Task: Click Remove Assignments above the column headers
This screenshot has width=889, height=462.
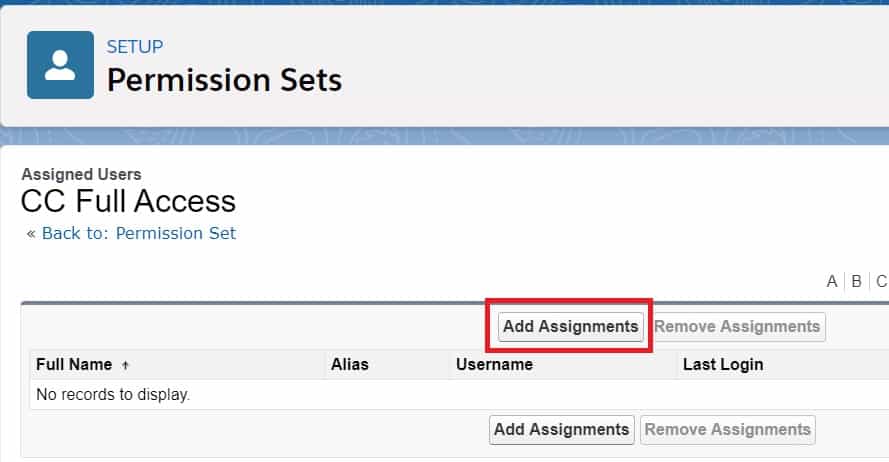Action: click(738, 326)
